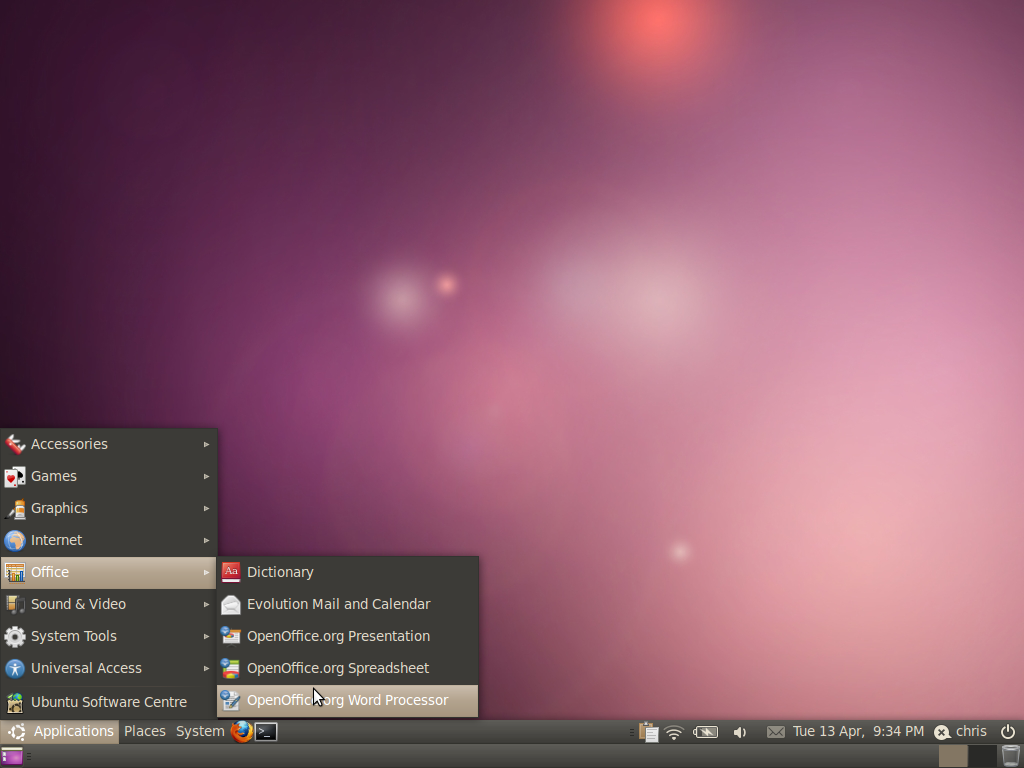Select the Universal Access text label
Image resolution: width=1024 pixels, height=768 pixels.
pyautogui.click(x=86, y=668)
